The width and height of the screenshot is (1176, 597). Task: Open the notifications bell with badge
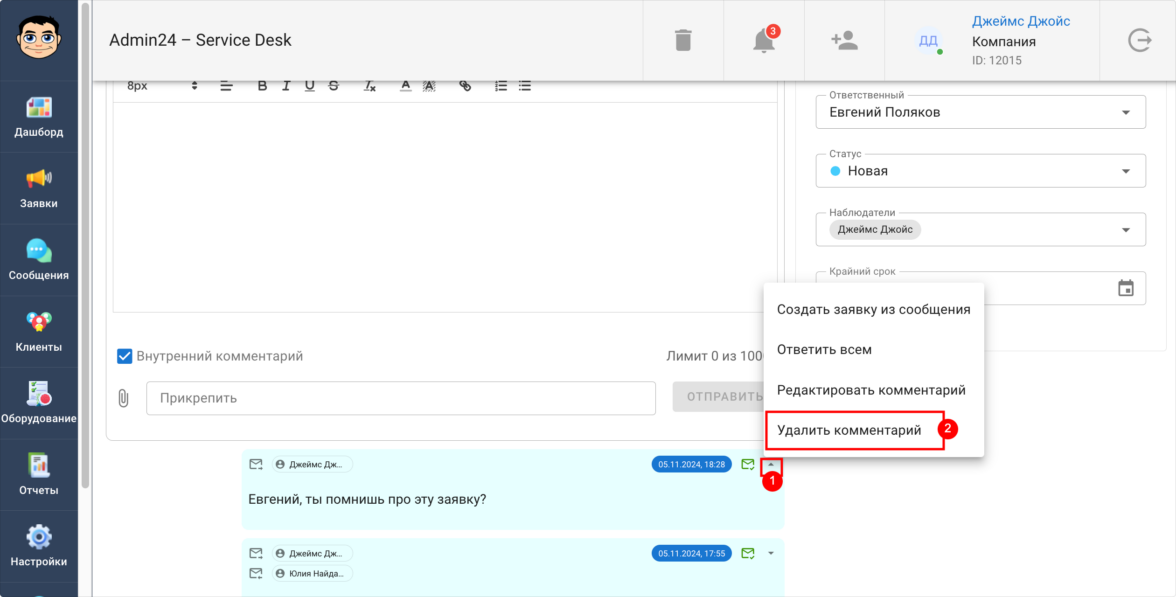763,40
